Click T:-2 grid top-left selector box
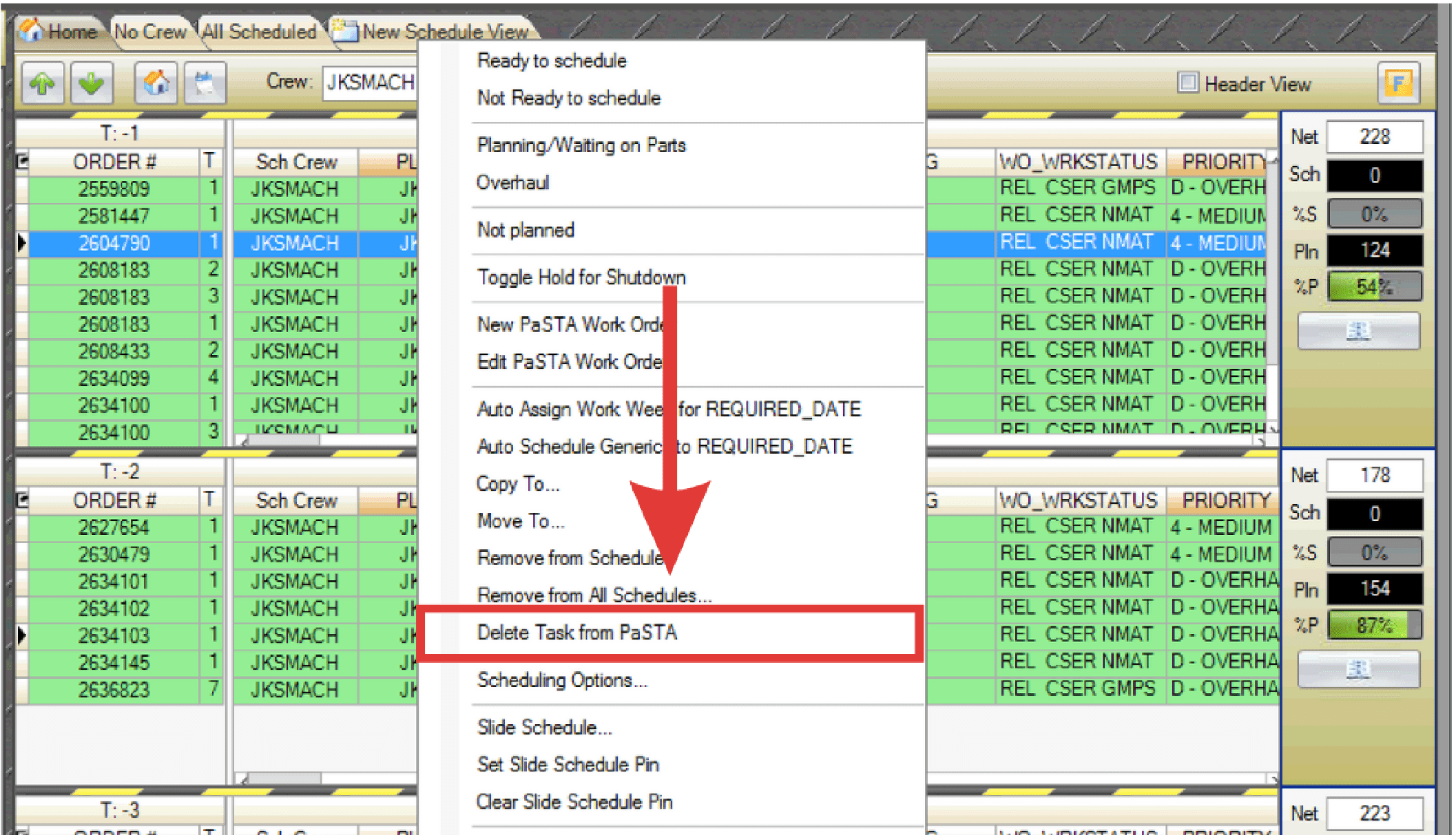The height and width of the screenshot is (835, 1456). pos(23,500)
